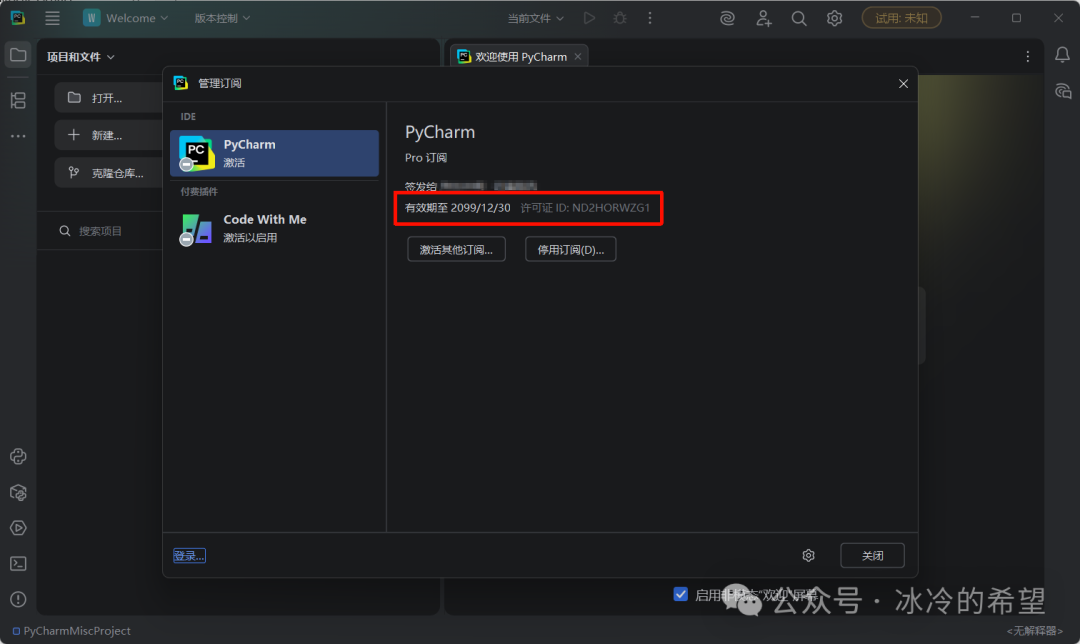Open Search Everywhere magnifier icon
Screen dimensions: 1080x644
799,19
